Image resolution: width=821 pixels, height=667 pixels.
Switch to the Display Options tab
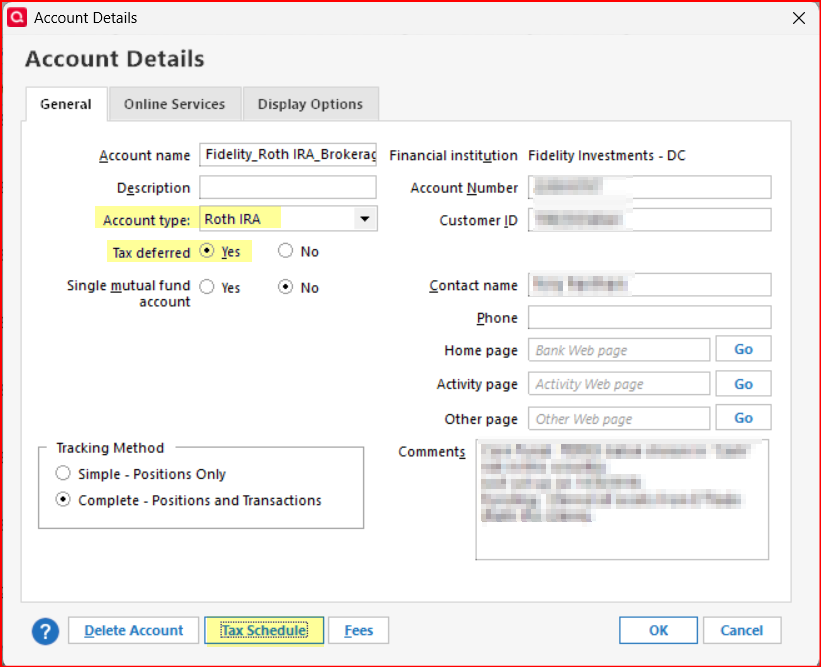click(x=310, y=104)
